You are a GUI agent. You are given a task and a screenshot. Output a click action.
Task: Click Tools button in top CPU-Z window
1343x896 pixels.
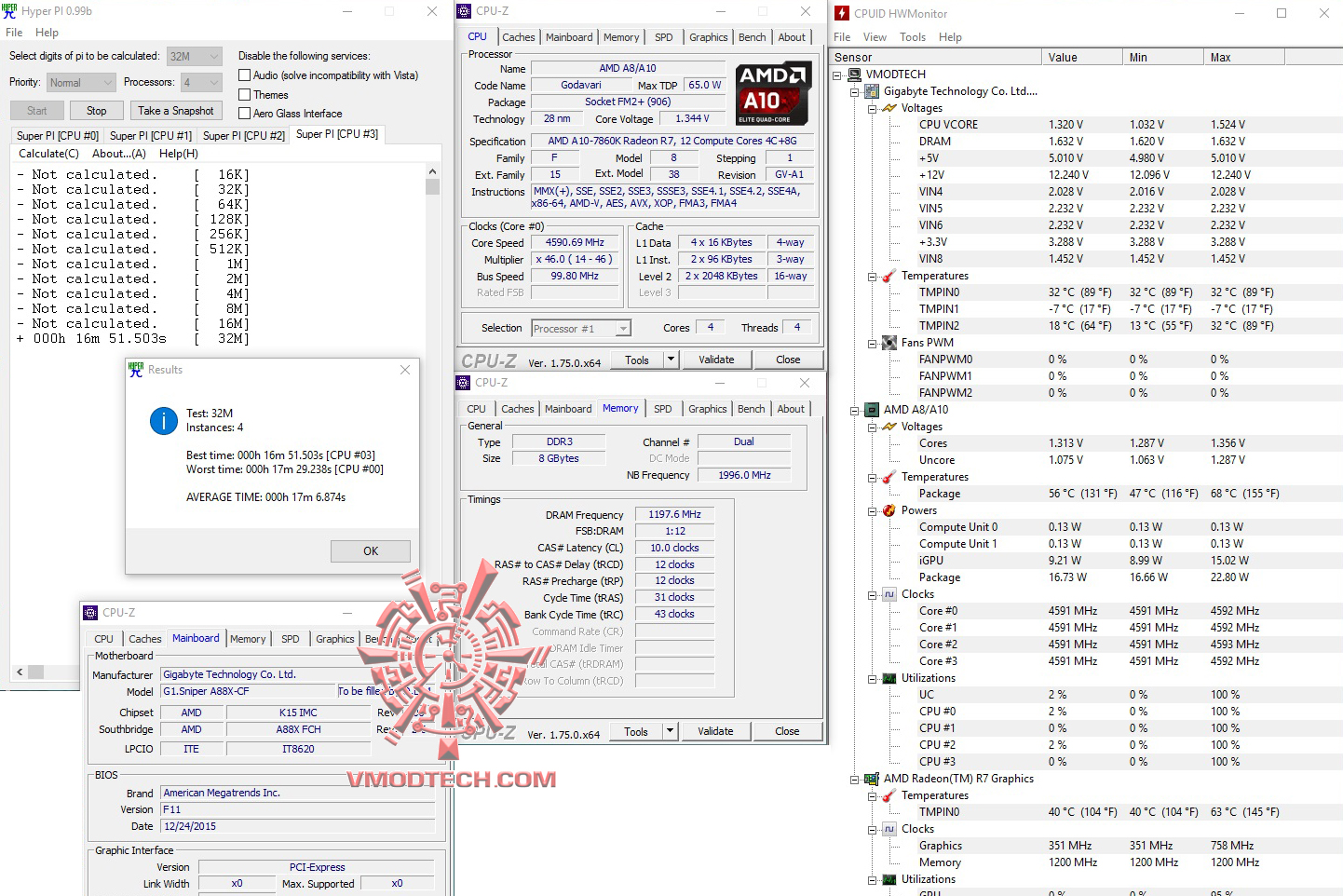637,360
